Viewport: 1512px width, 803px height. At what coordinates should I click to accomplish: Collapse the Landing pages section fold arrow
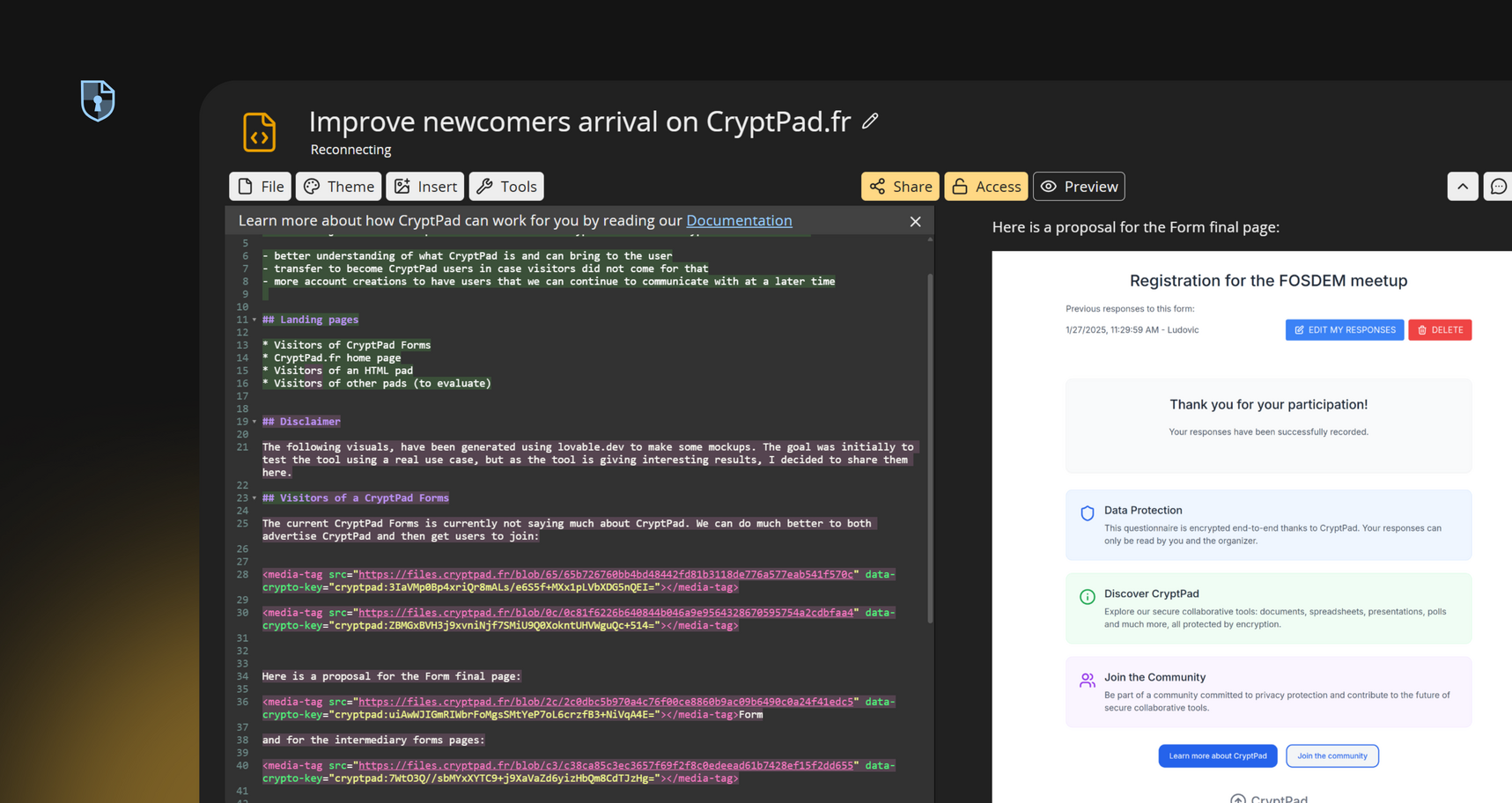click(254, 320)
